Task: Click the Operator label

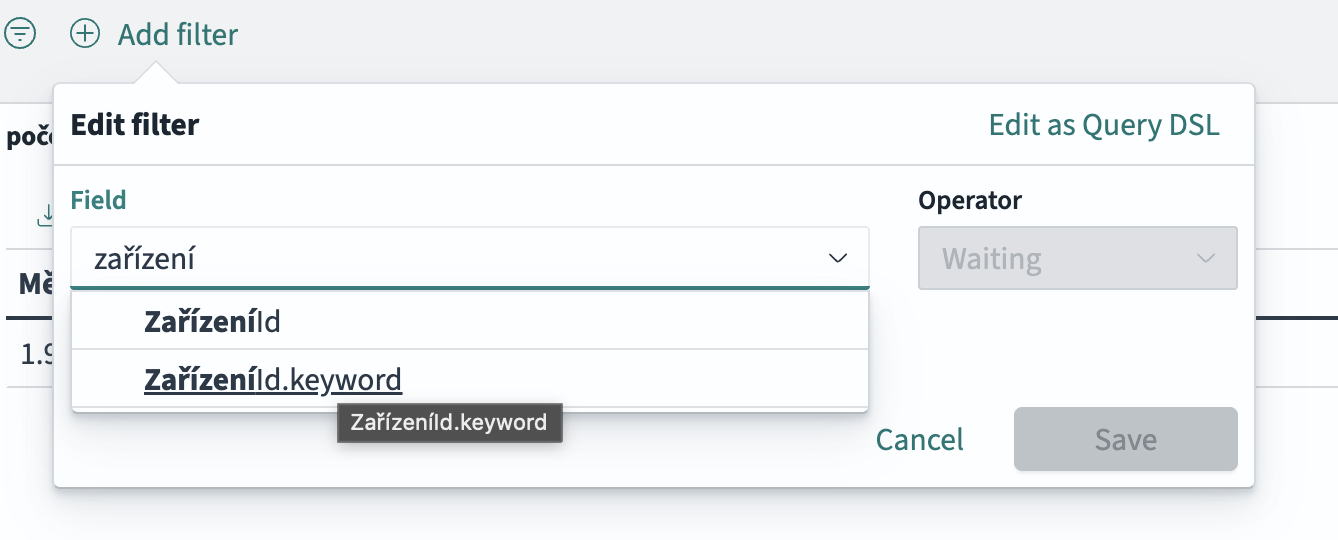Action: [969, 200]
